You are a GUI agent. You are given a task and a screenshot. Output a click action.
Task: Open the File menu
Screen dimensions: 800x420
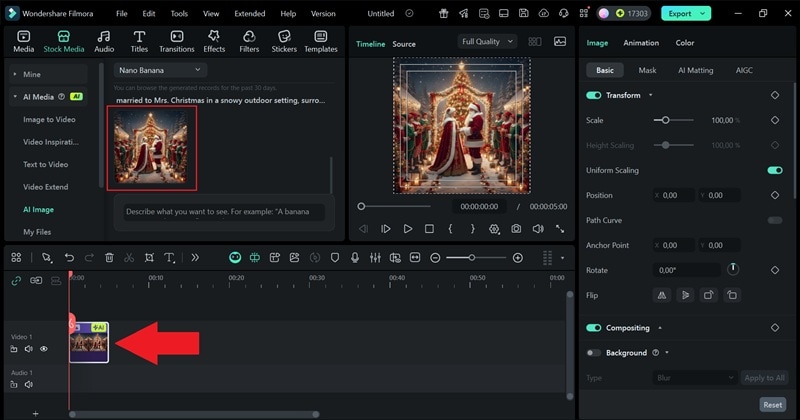pos(121,14)
